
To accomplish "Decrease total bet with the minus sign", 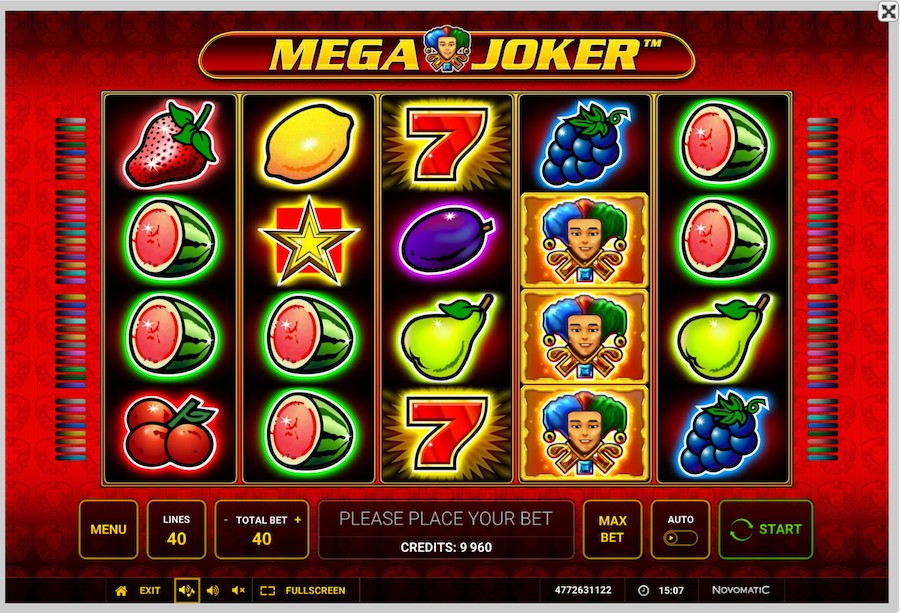I will click(x=226, y=520).
